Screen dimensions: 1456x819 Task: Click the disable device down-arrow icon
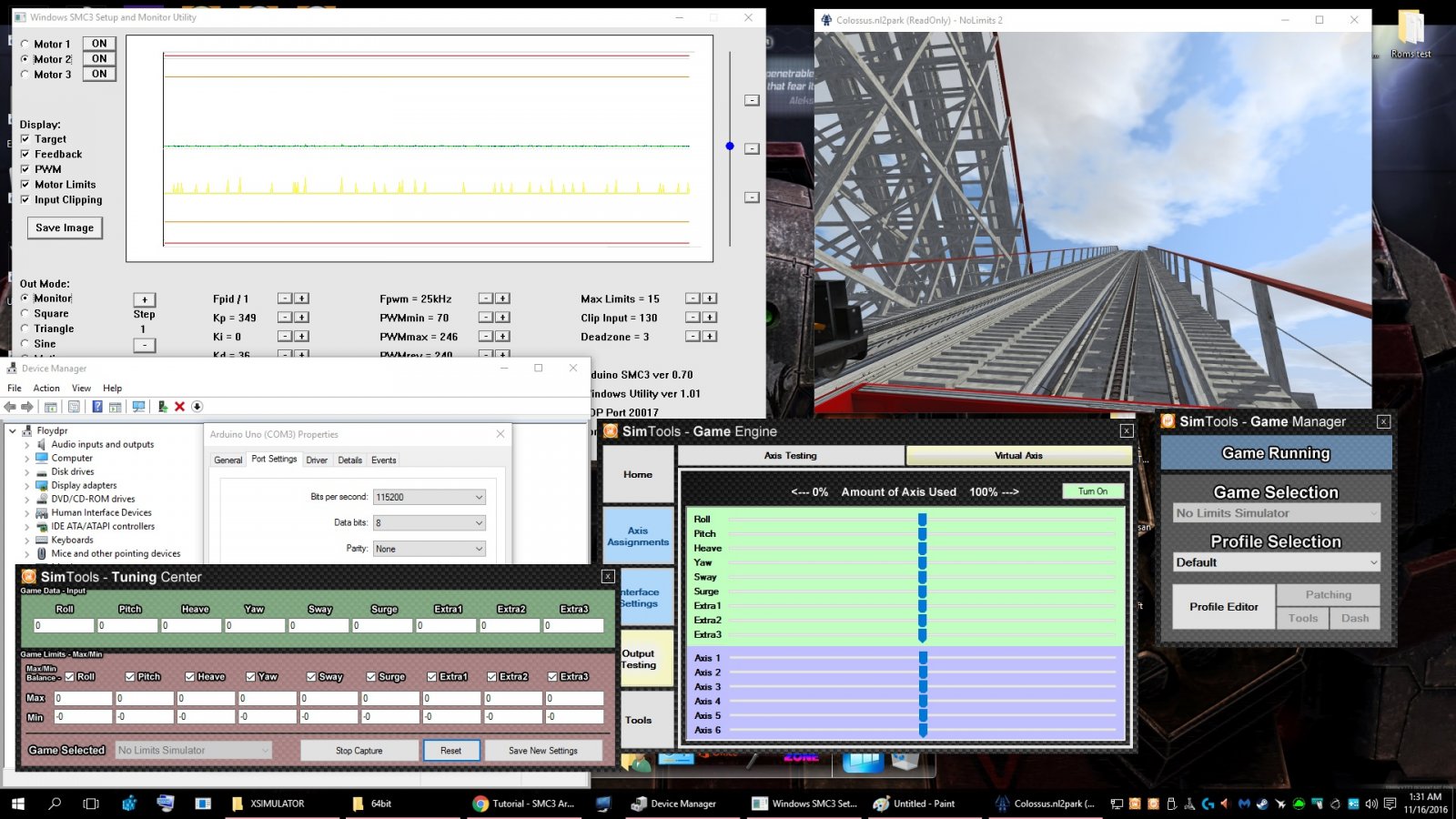pyautogui.click(x=197, y=407)
